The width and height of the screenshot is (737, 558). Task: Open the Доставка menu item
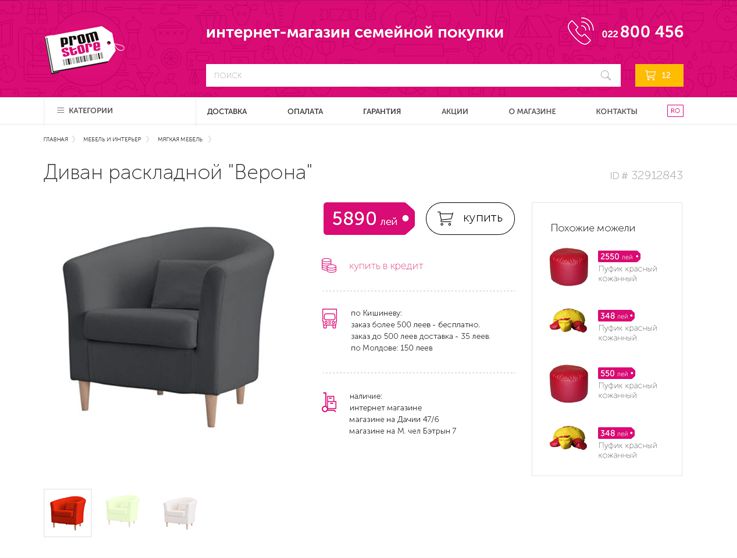227,111
